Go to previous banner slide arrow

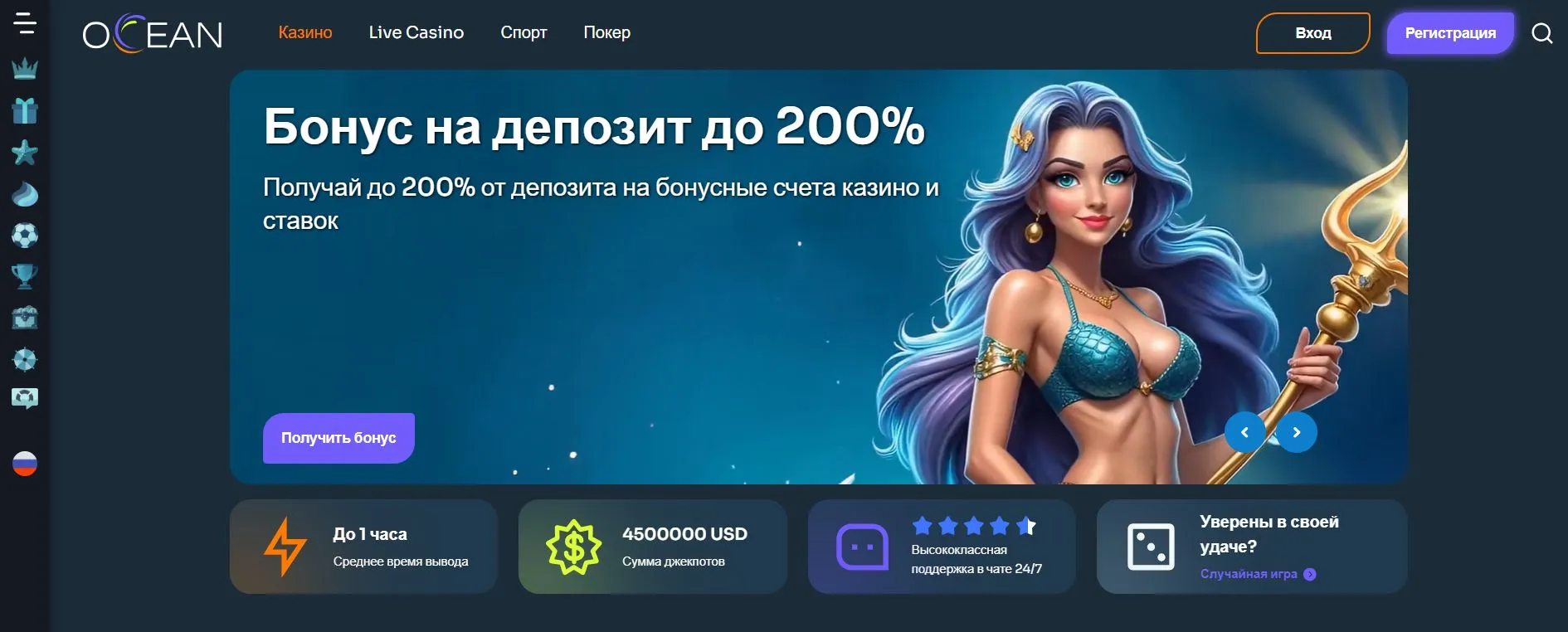click(x=1244, y=432)
